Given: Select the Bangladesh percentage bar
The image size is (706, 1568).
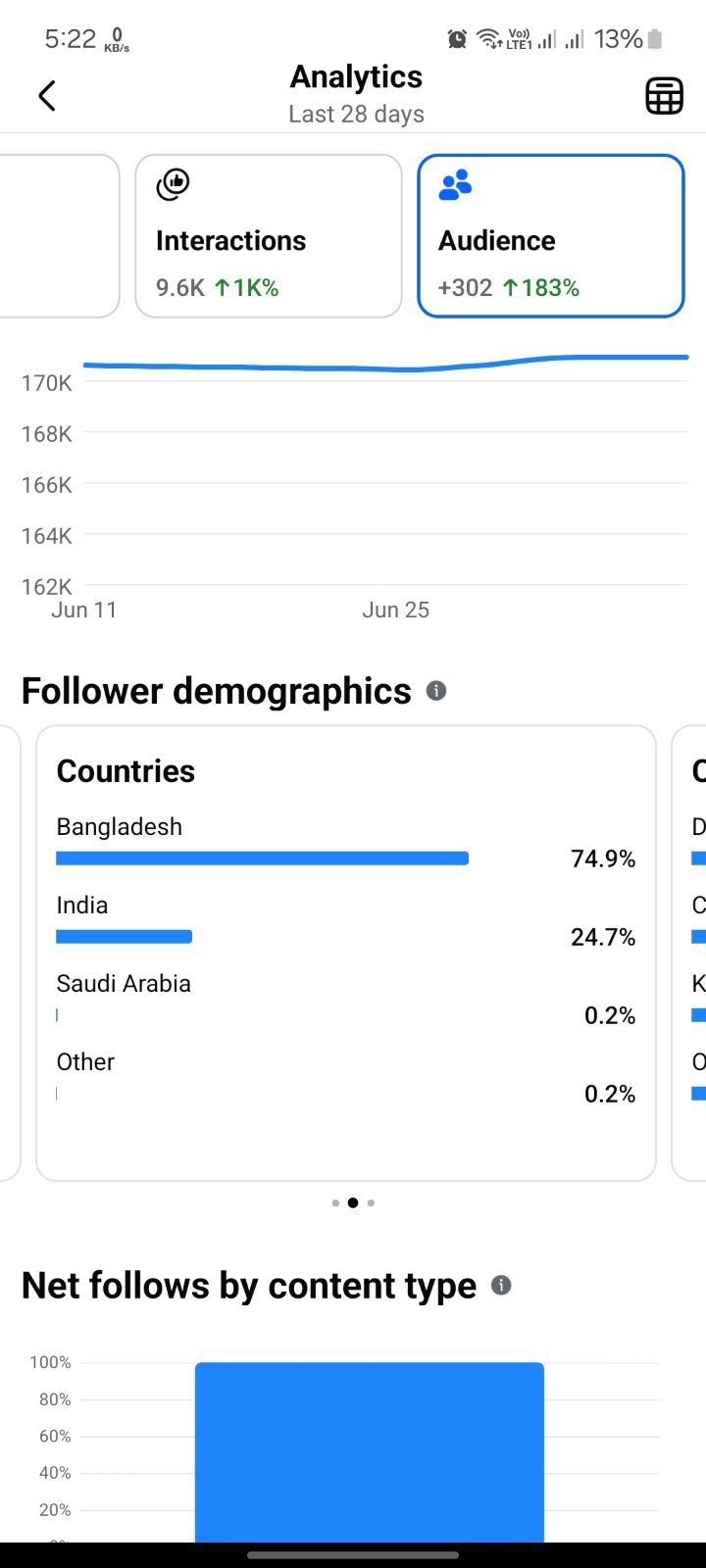Looking at the screenshot, I should 263,858.
